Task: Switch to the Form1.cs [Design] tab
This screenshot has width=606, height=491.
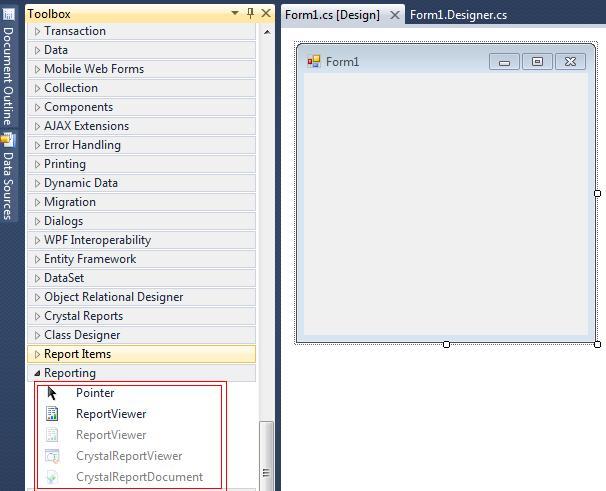Action: (332, 15)
